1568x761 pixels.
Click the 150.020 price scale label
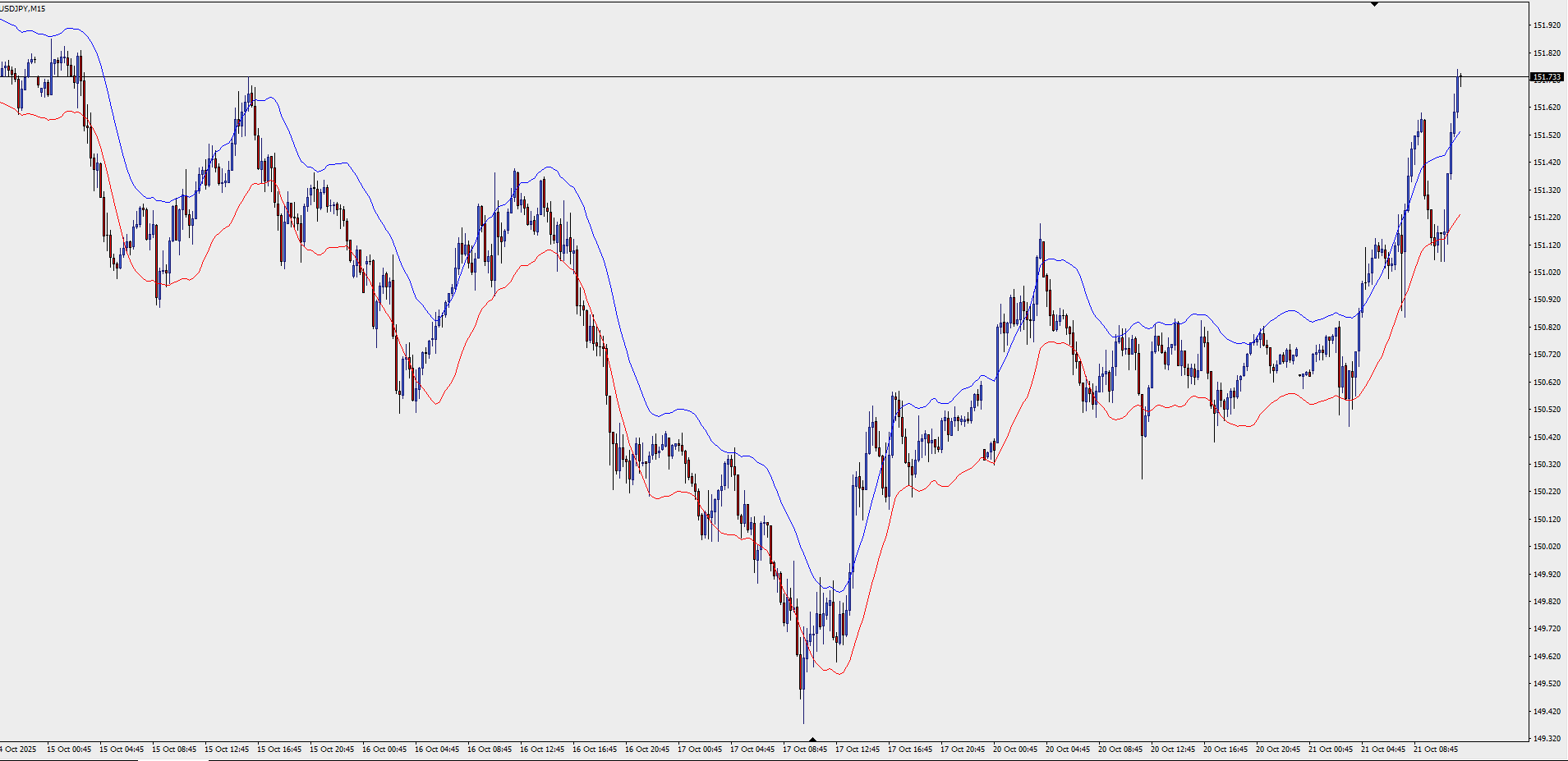coord(1547,547)
